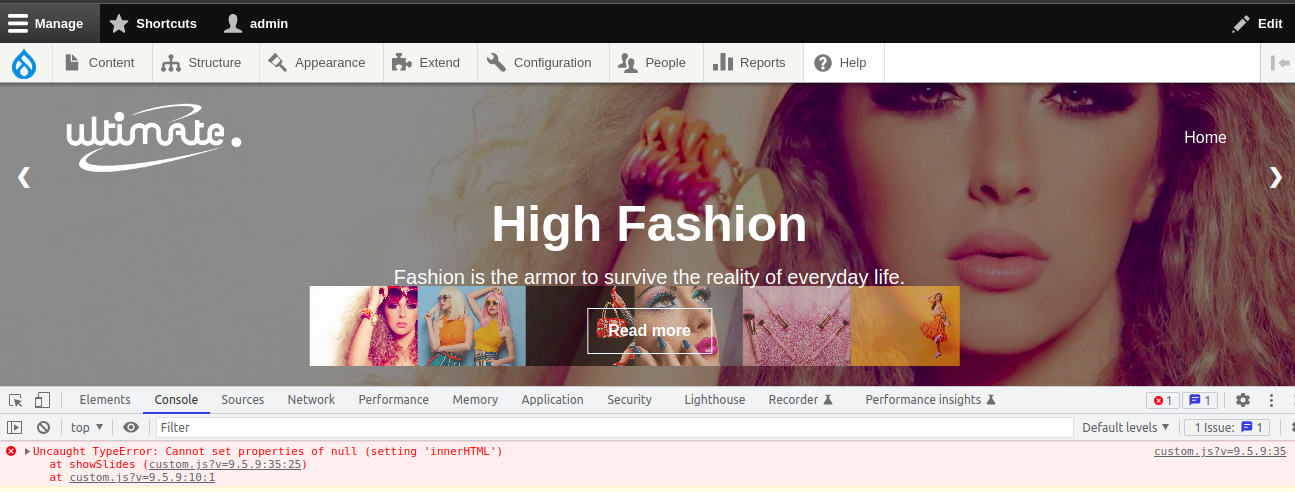This screenshot has height=492, width=1295.
Task: Open the 'top' JavaScript context dropdown
Action: tap(87, 428)
